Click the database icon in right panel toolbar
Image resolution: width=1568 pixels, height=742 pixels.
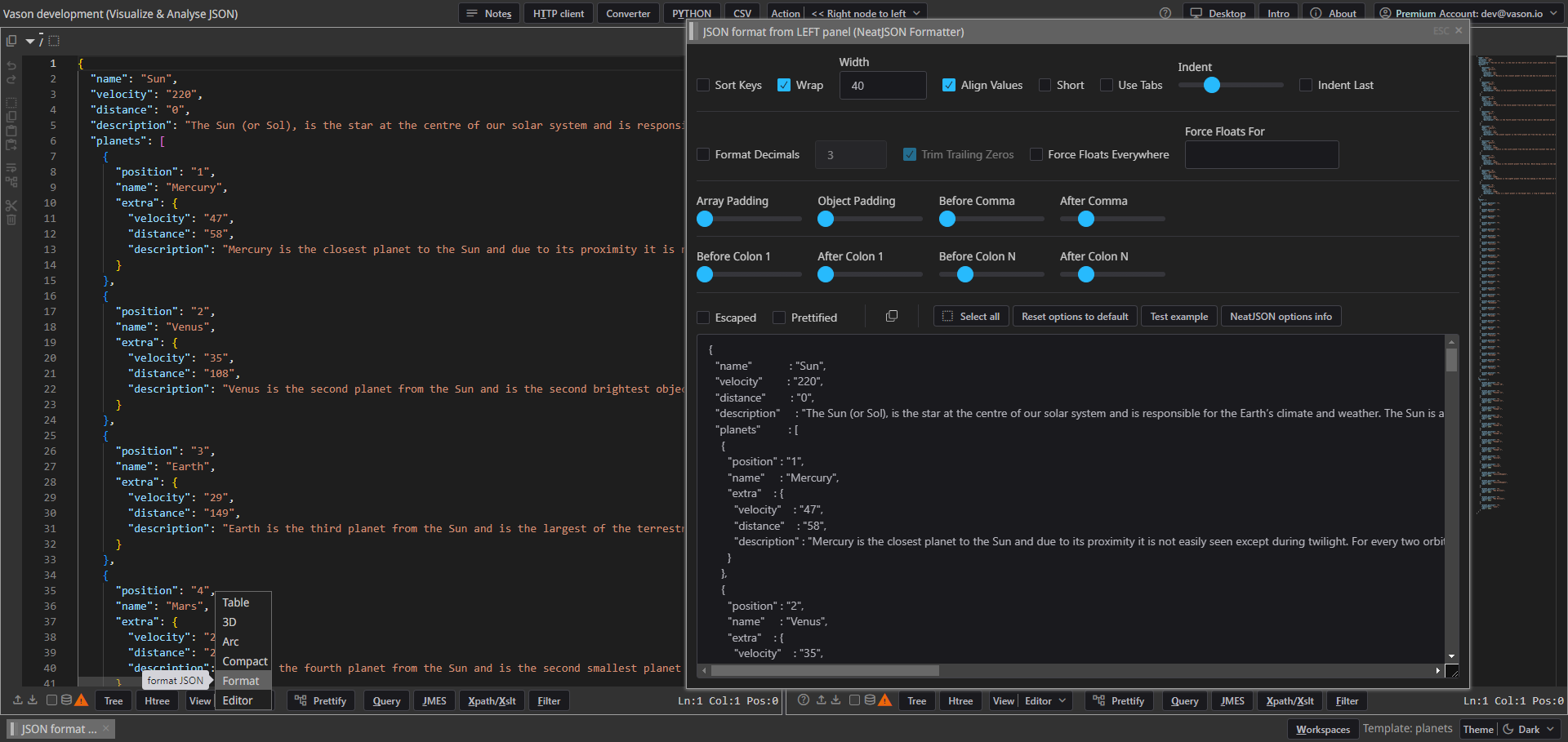point(871,700)
